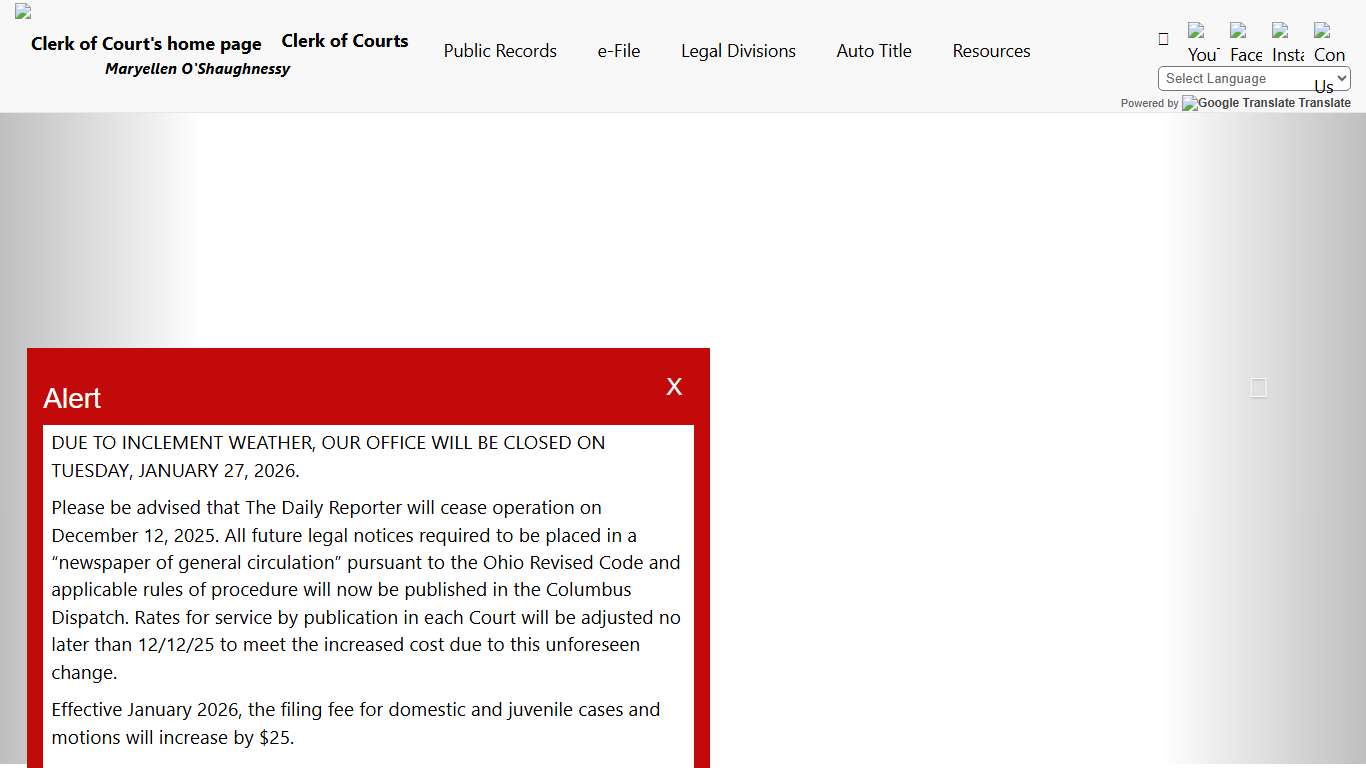Viewport: 1366px width, 768px height.
Task: Expand the Public Records menu
Action: click(x=500, y=51)
